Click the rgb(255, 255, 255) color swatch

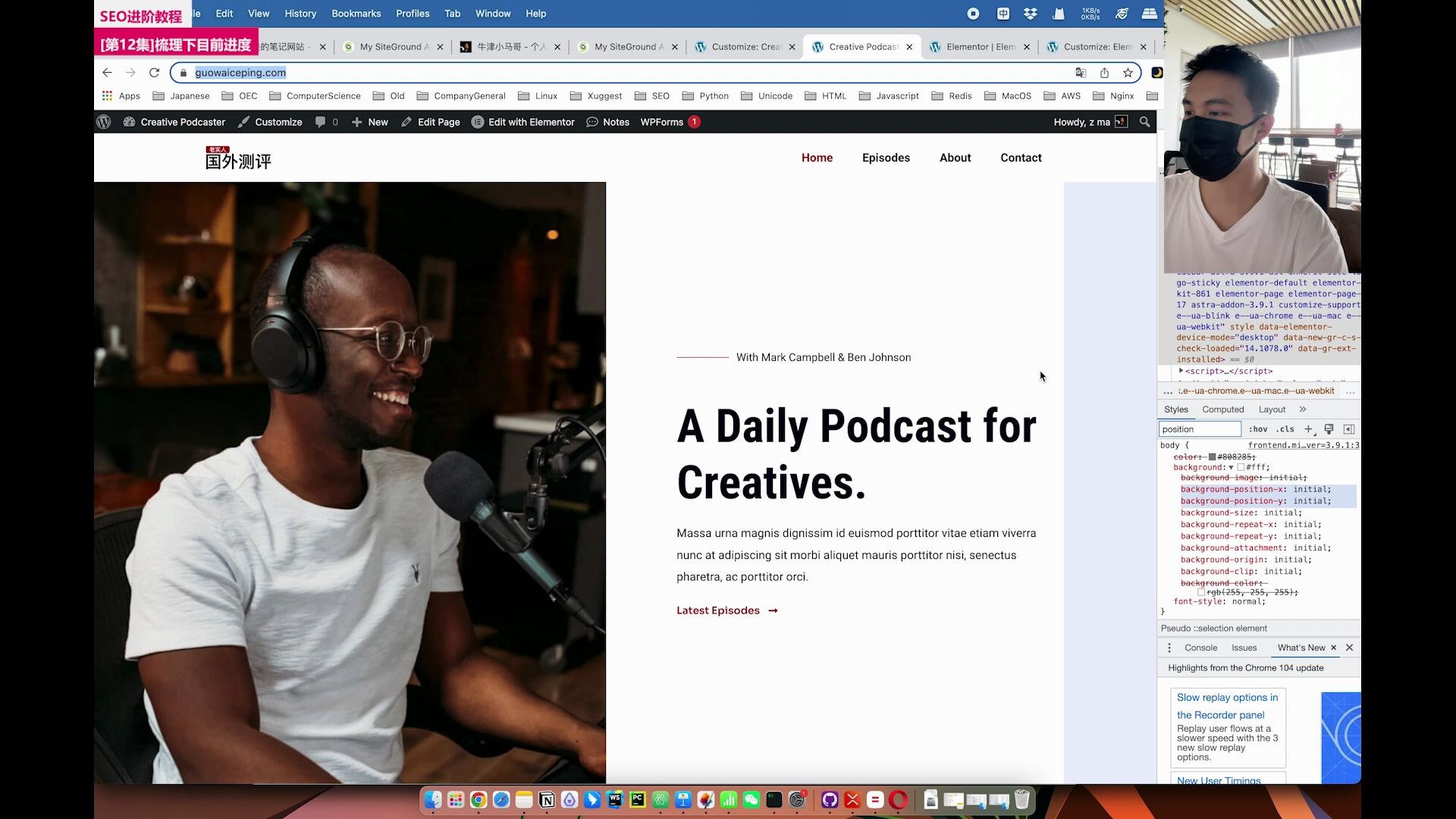pos(1201,592)
